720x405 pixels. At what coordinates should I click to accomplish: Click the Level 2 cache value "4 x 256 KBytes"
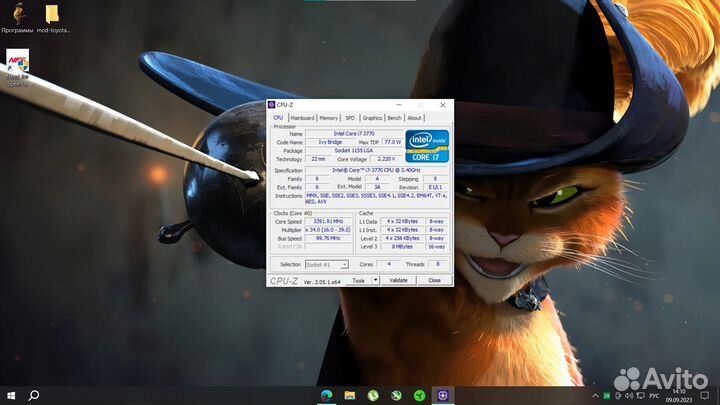[402, 238]
